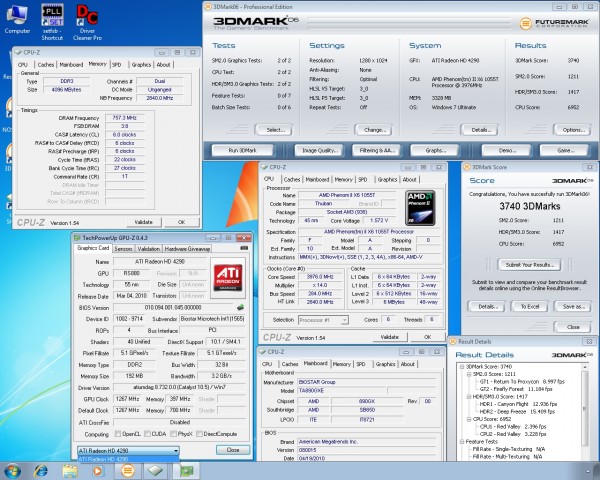Image resolution: width=600 pixels, height=480 pixels.
Task: Open Graphics tab in CPU-Z CPU window
Action: click(x=387, y=179)
